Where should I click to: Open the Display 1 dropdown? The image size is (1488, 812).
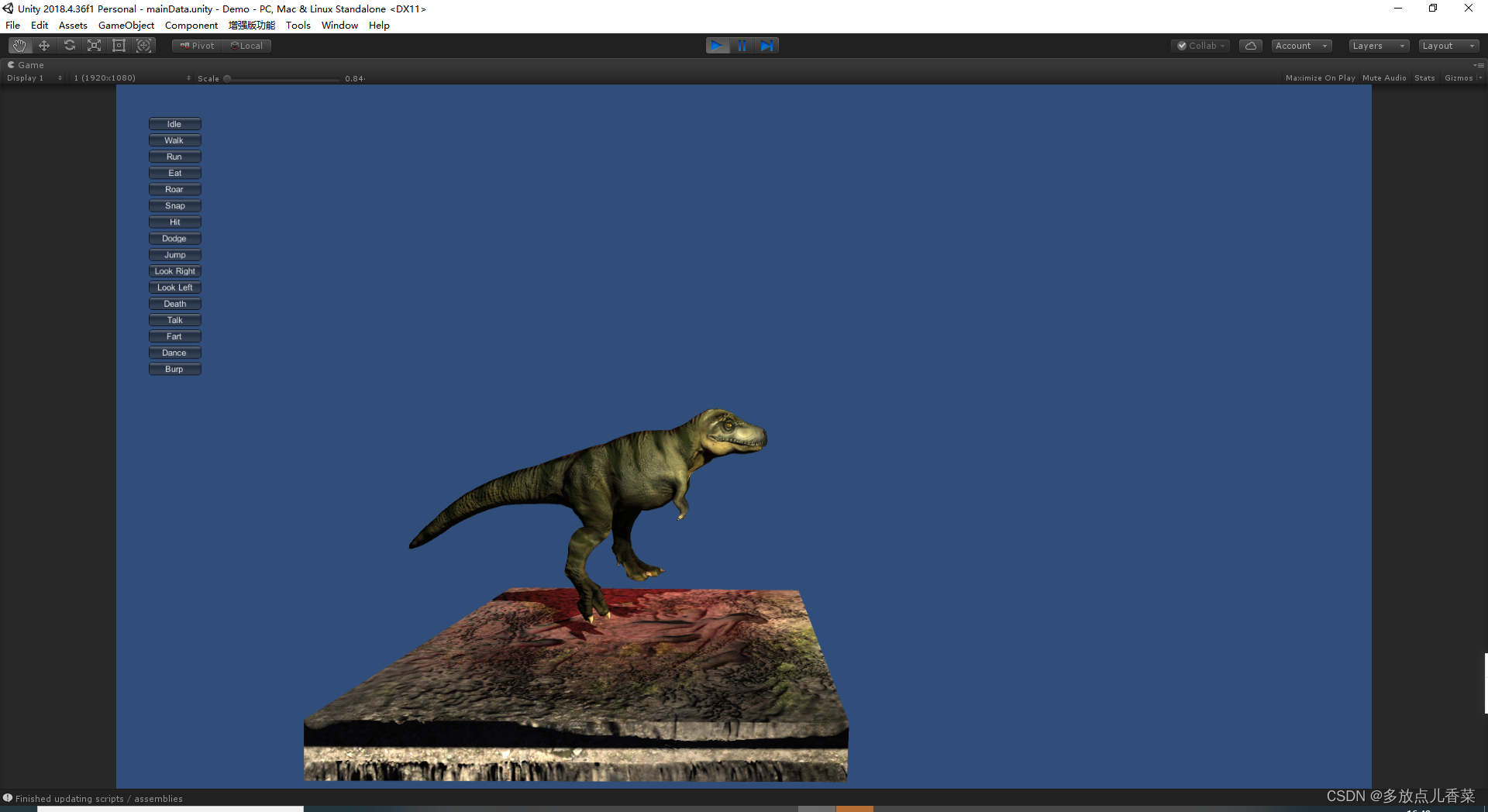33,78
